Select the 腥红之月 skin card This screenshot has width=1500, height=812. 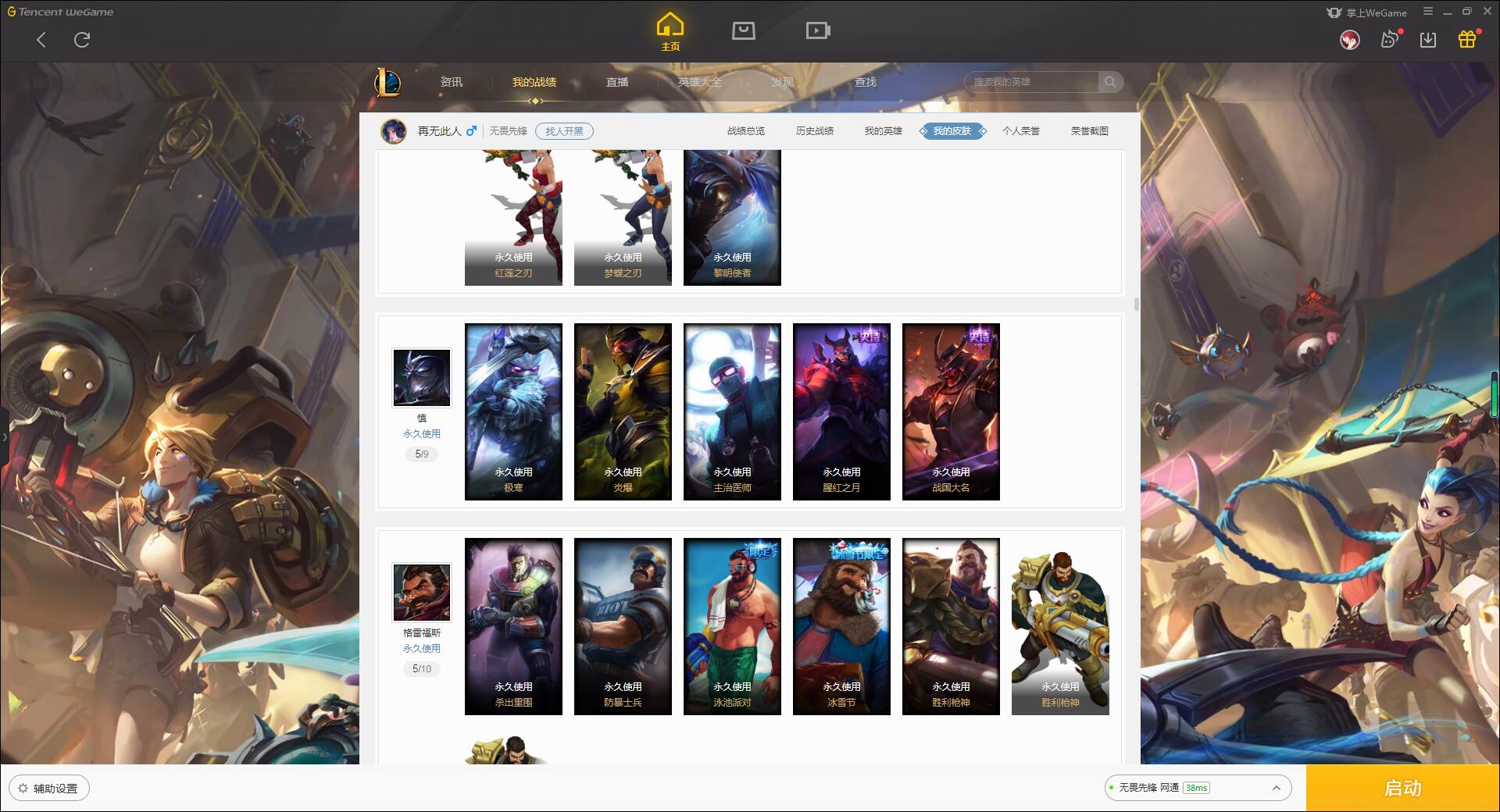(841, 411)
